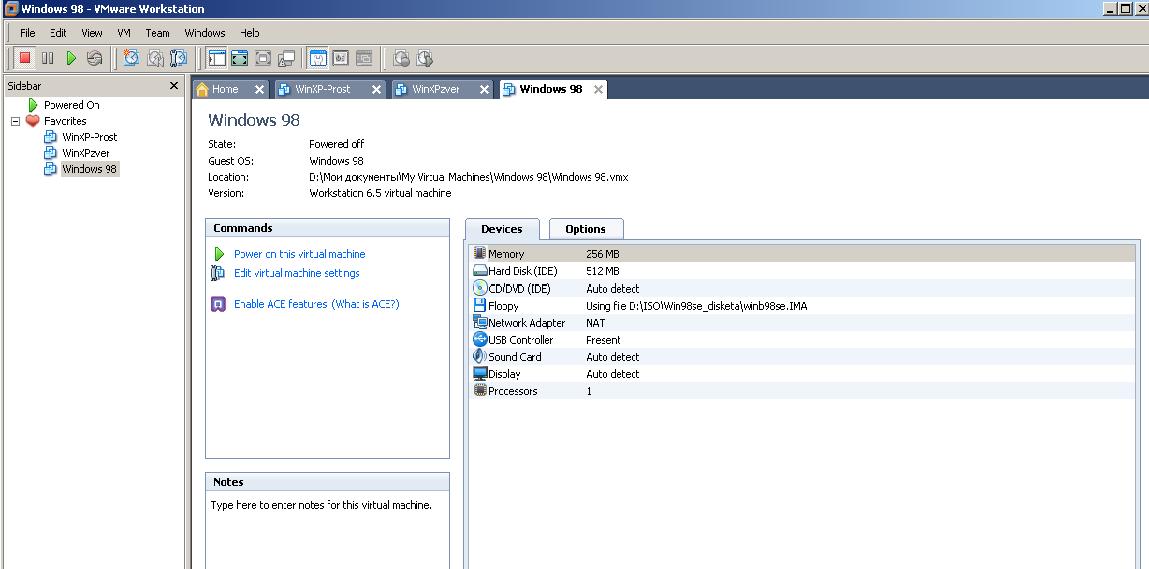Open the Windows menu
1149x569 pixels.
pyautogui.click(x=204, y=33)
